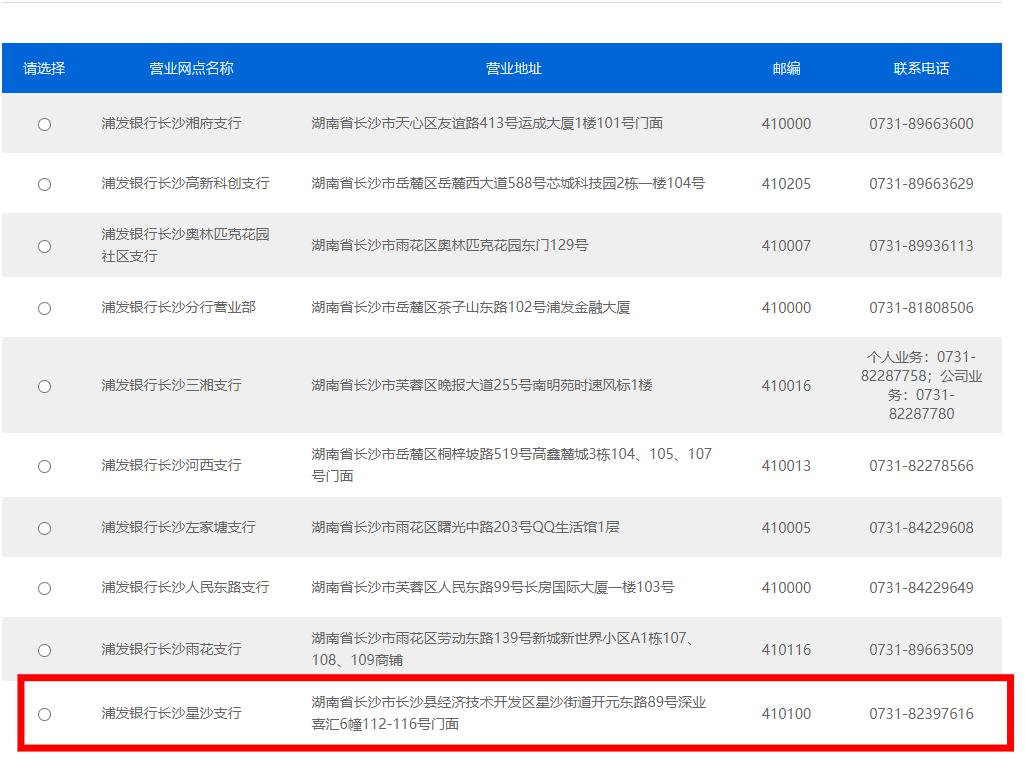Choose the 浦发银行长沙三湘支行 radio button

pos(44,386)
